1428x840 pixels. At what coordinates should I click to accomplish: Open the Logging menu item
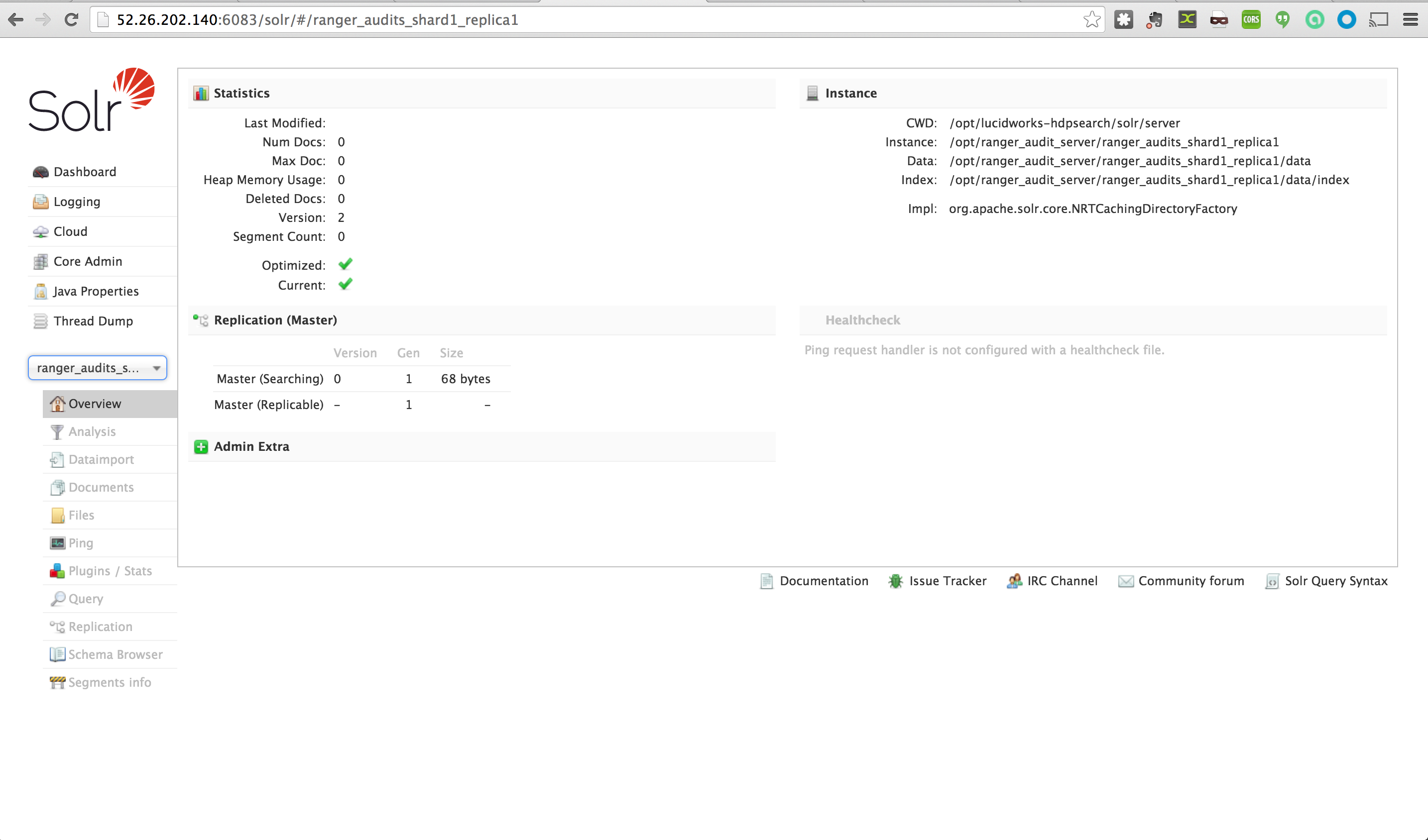[77, 202]
